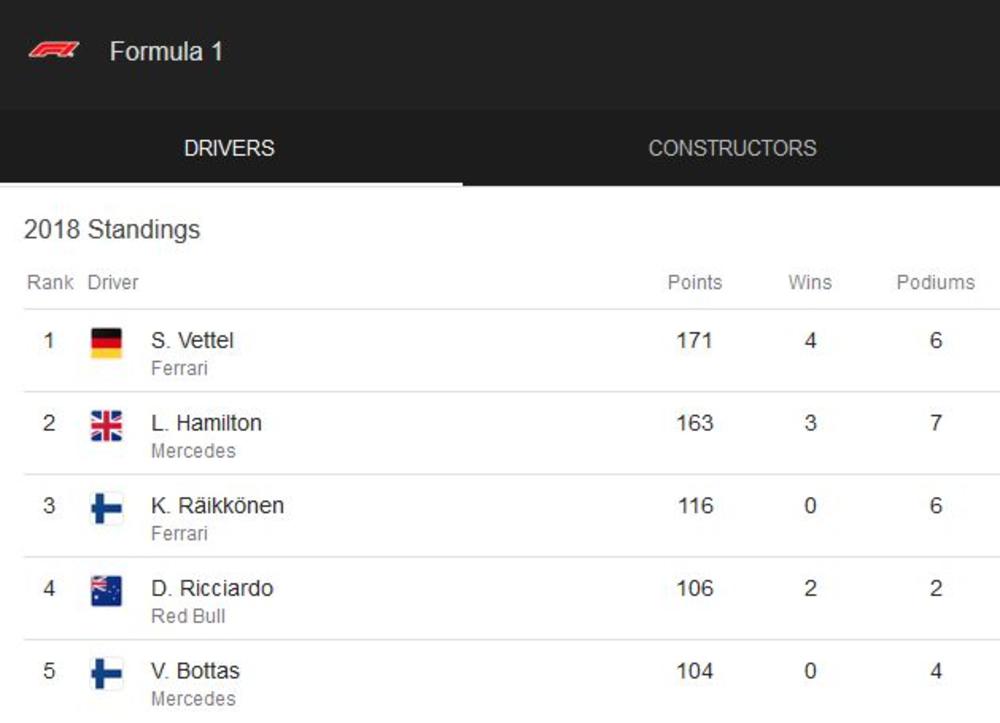Click the Formula 1 title text
Image resolution: width=1000 pixels, height=723 pixels.
click(x=166, y=51)
